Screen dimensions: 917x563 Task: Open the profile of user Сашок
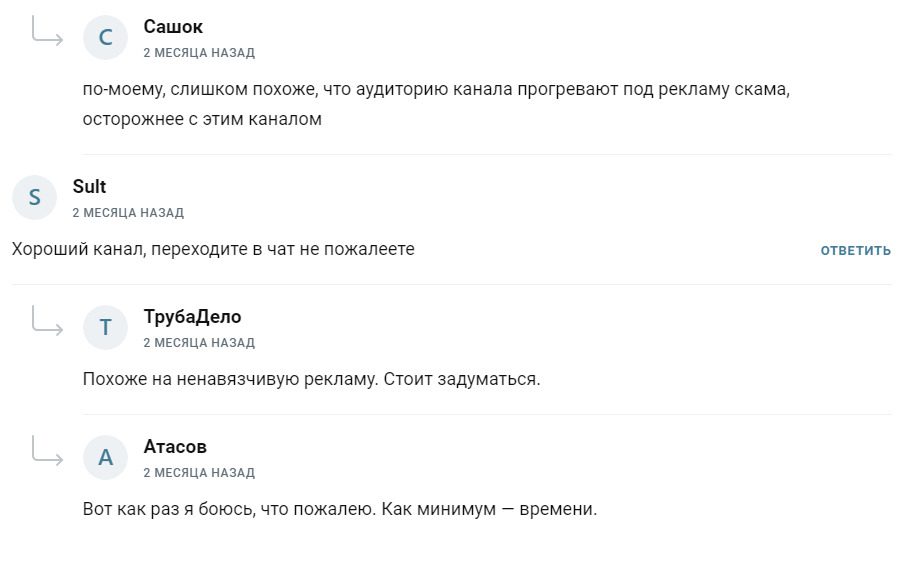[173, 27]
